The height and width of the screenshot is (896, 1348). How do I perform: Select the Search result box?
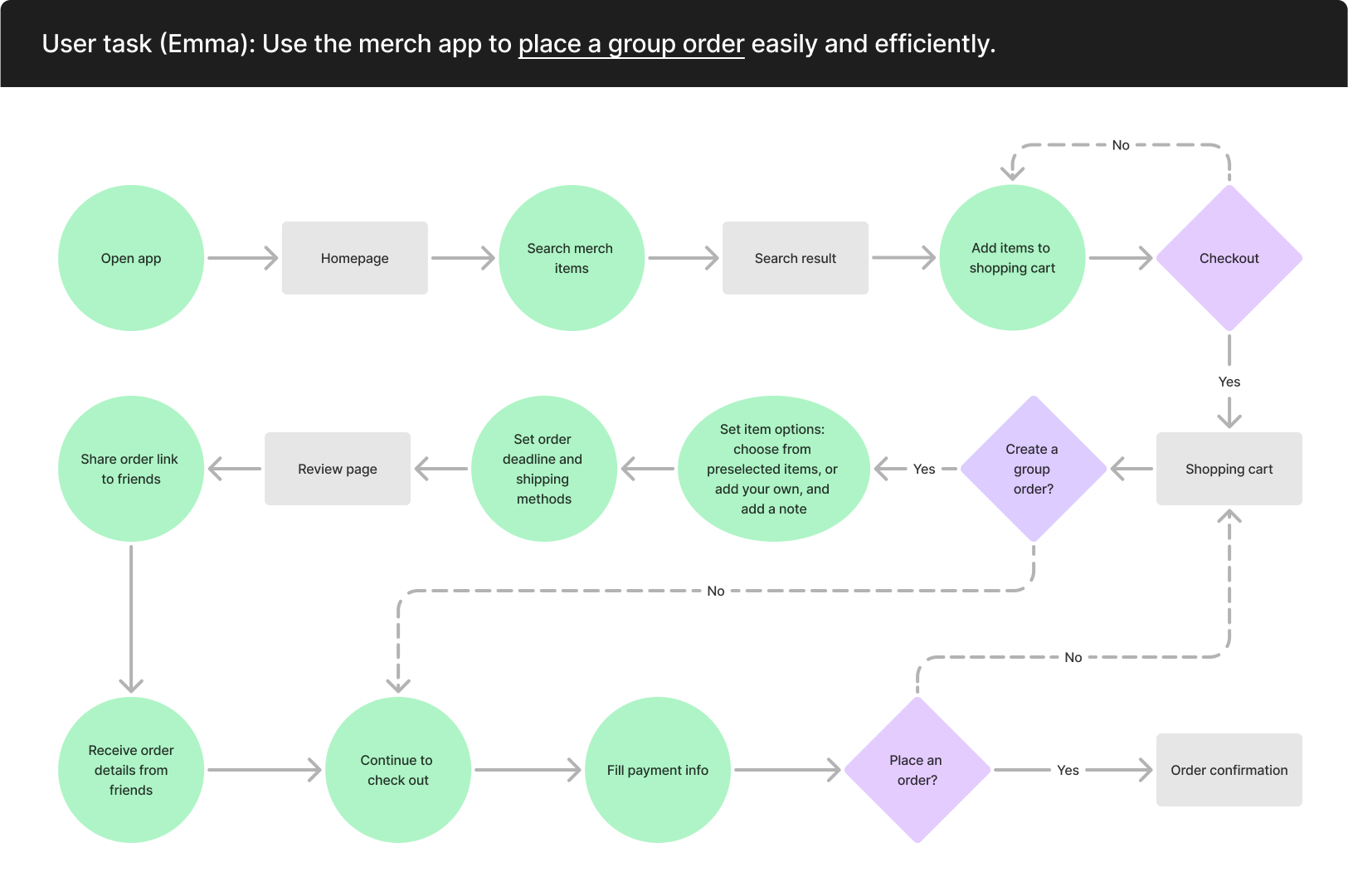[x=796, y=258]
